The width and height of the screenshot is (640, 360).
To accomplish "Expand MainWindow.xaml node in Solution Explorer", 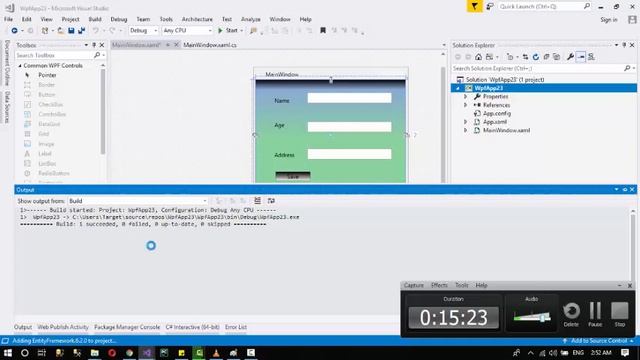I will (465, 131).
